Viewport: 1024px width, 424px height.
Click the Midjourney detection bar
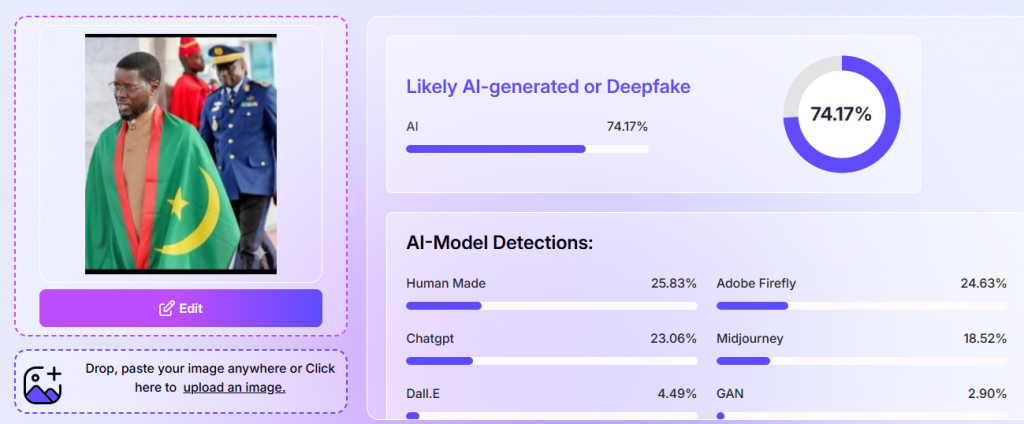coord(861,360)
